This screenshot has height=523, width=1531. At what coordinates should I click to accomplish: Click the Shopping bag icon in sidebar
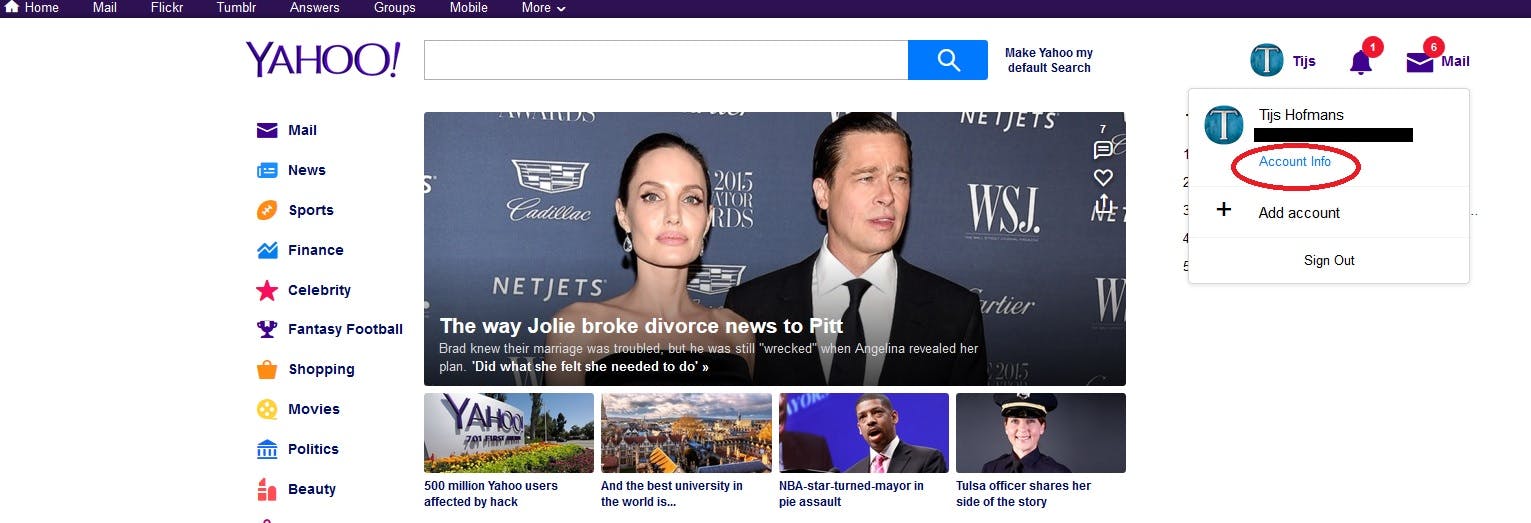click(x=267, y=369)
